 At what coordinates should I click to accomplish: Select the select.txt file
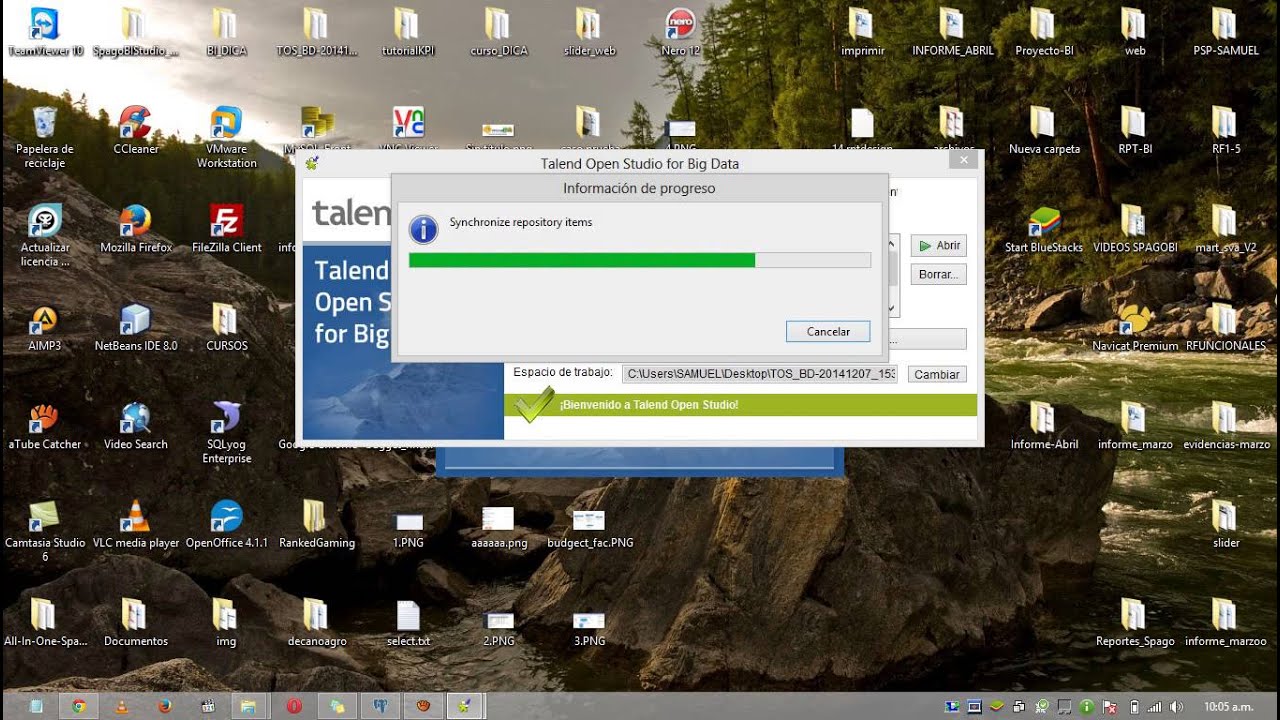click(x=408, y=623)
